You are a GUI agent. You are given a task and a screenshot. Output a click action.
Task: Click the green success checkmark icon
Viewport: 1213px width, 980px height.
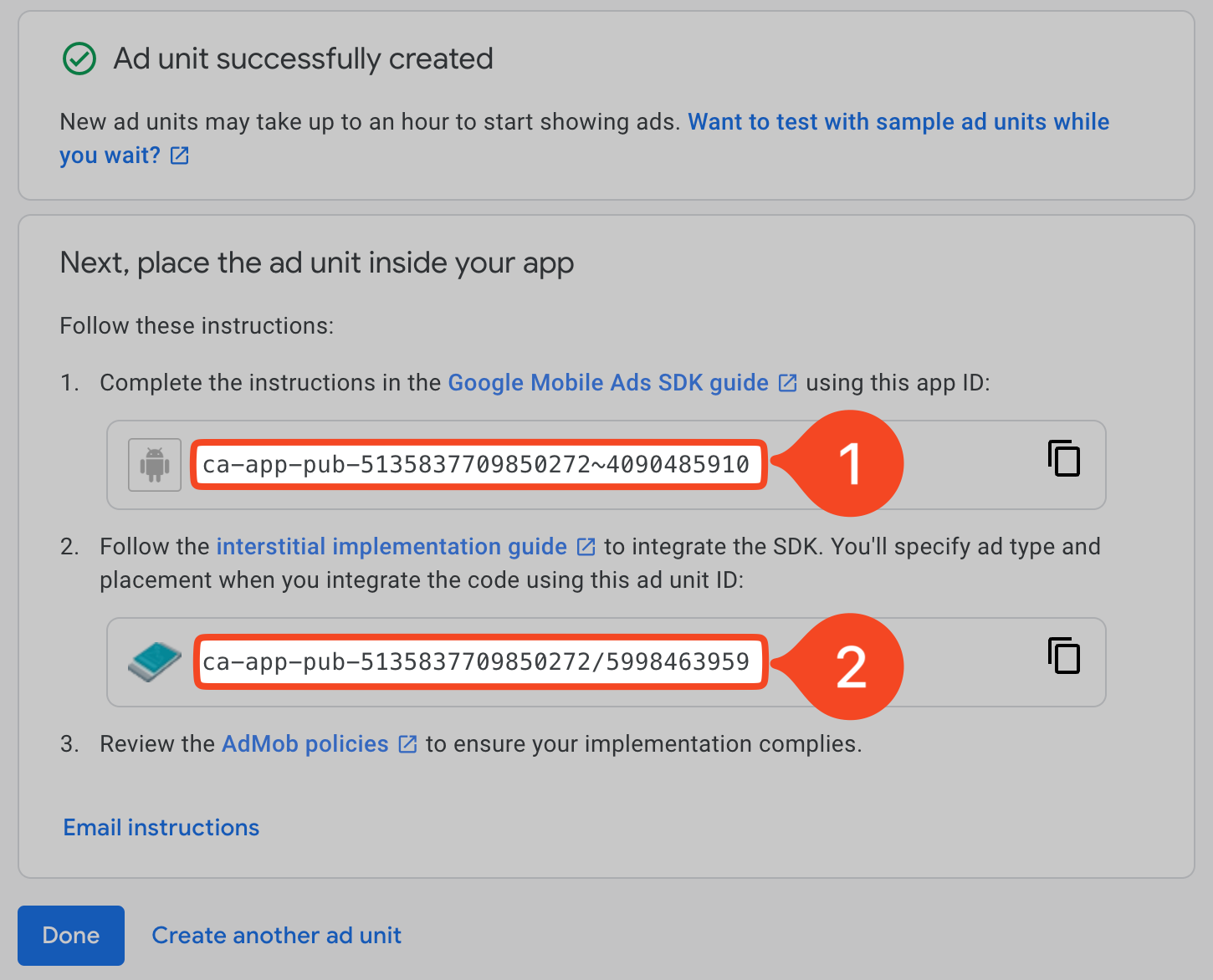coord(79,59)
